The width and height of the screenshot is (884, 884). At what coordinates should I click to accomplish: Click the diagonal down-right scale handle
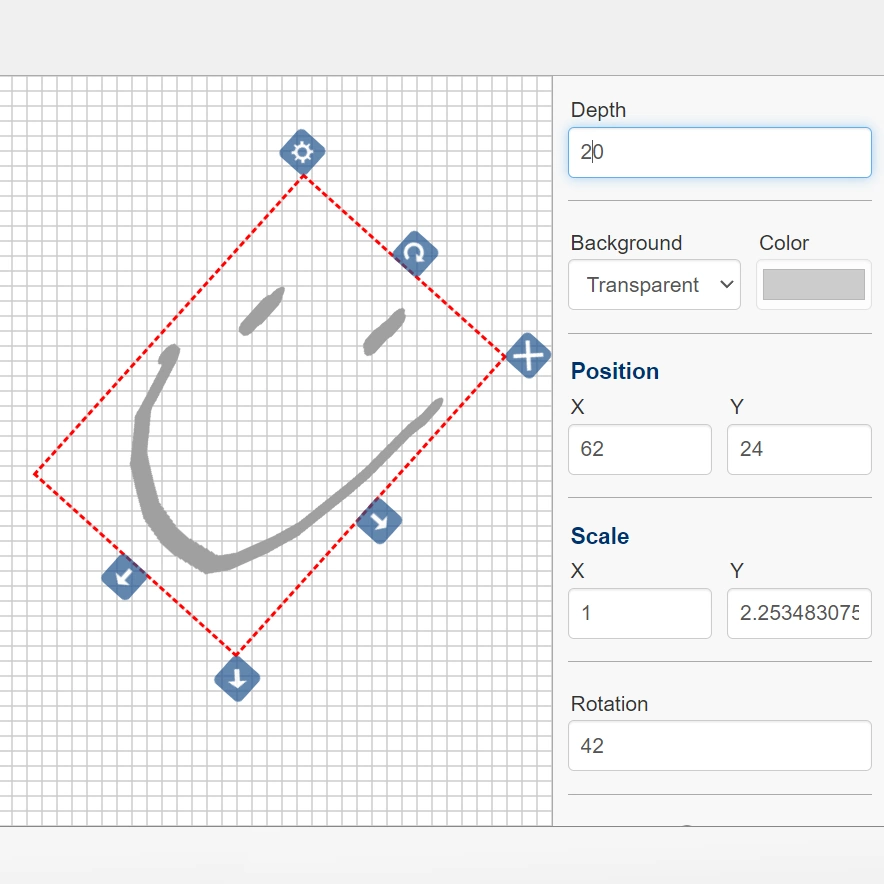pyautogui.click(x=379, y=520)
